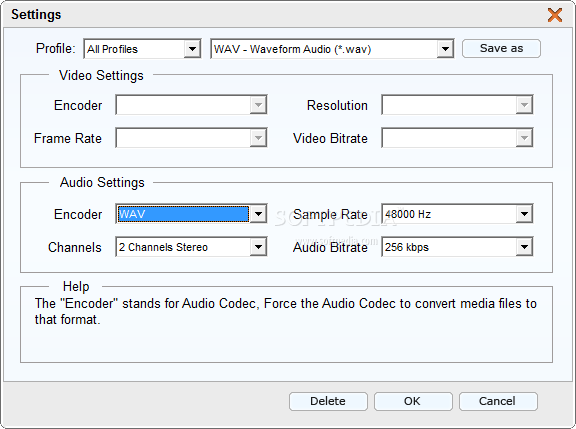This screenshot has width=576, height=429.
Task: Open the Resolution dropdown arrow
Action: [524, 105]
